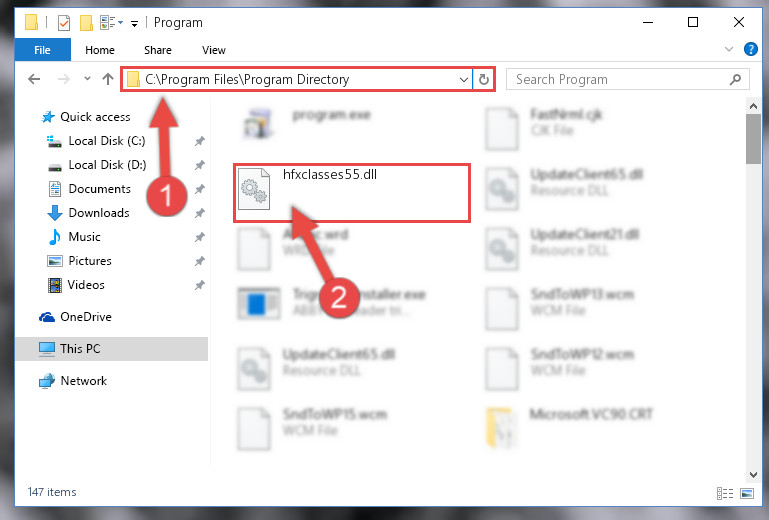The width and height of the screenshot is (769, 520).
Task: Click the vertical scrollbar thumb
Action: click(x=753, y=139)
